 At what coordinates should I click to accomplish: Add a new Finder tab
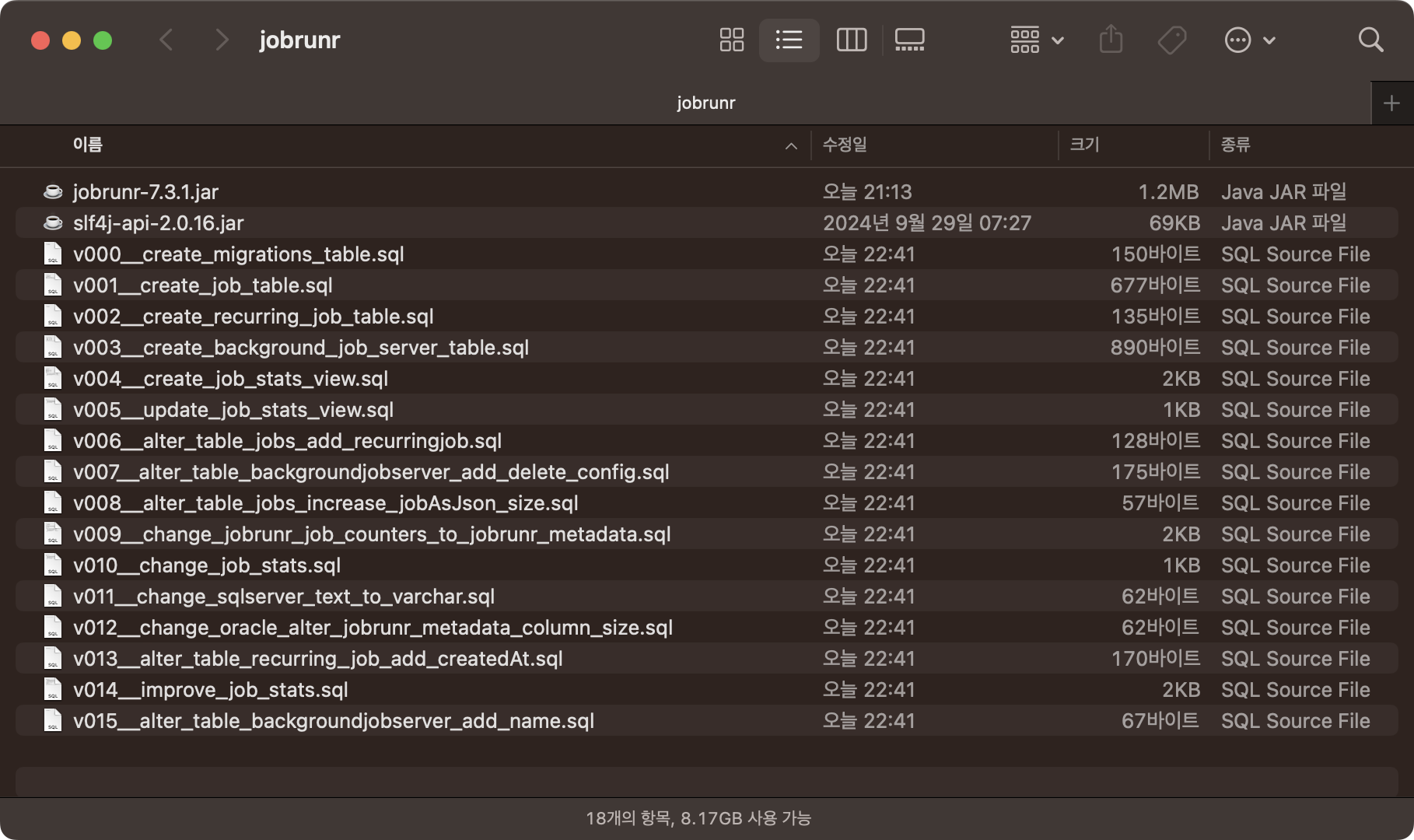coord(1391,103)
